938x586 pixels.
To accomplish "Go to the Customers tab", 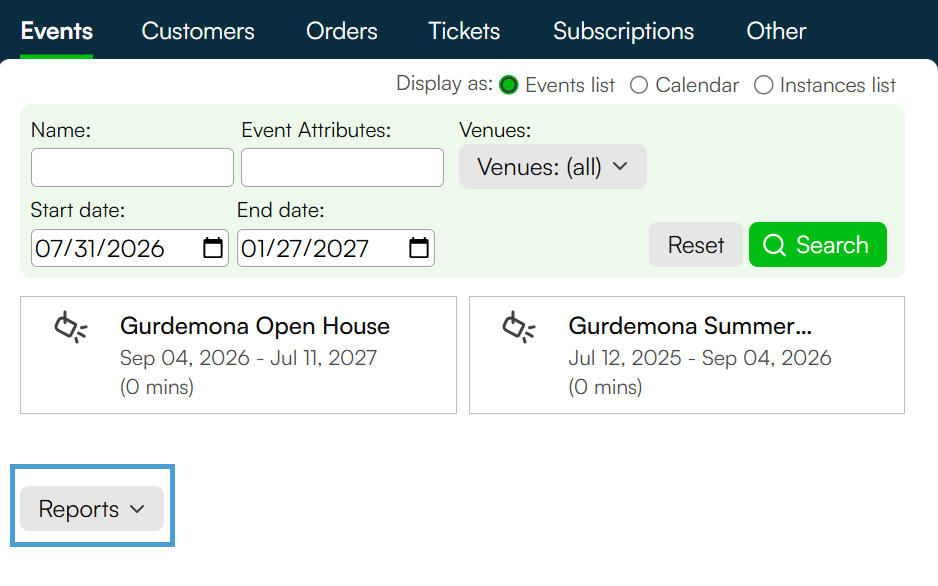I will 198,31.
